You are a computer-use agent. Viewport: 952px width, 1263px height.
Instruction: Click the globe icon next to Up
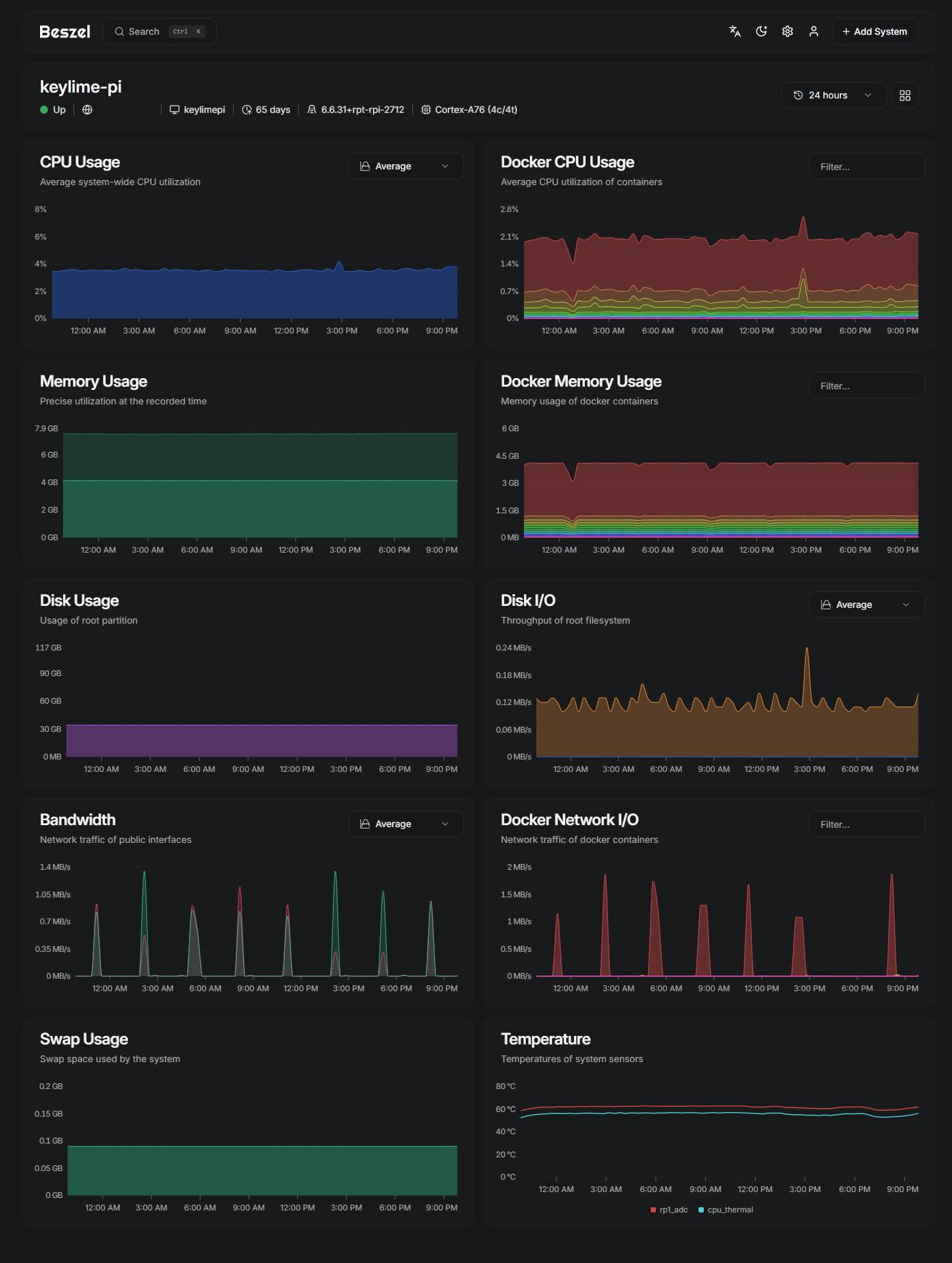(87, 110)
